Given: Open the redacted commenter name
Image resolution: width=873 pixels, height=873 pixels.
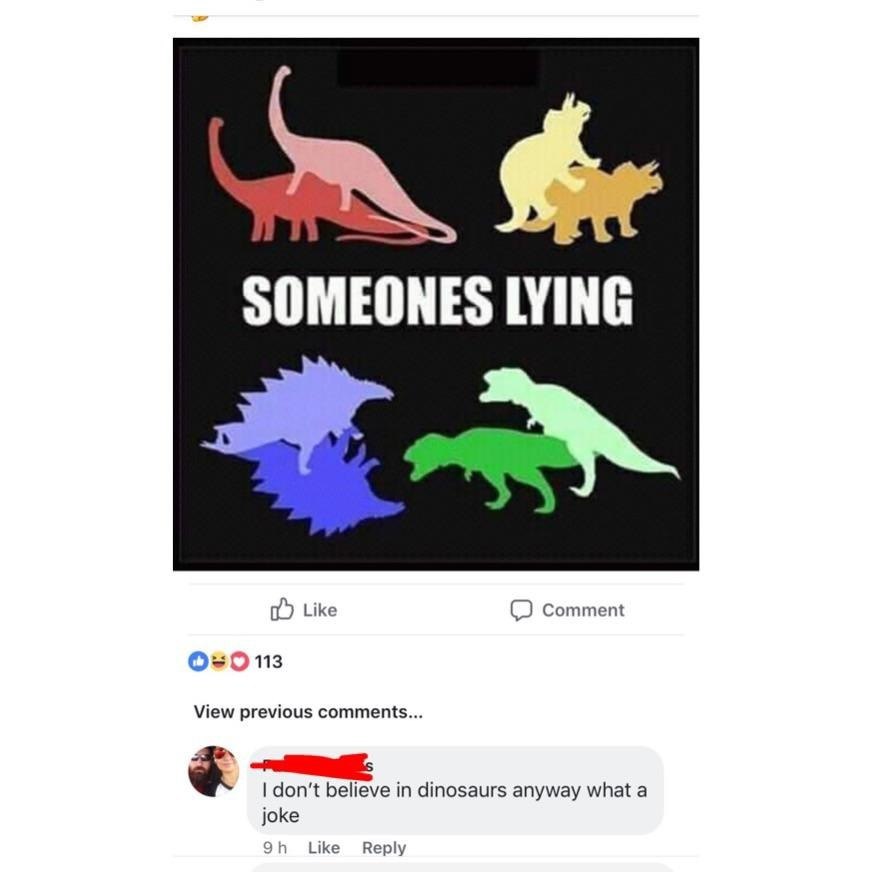Looking at the screenshot, I should click(x=313, y=766).
